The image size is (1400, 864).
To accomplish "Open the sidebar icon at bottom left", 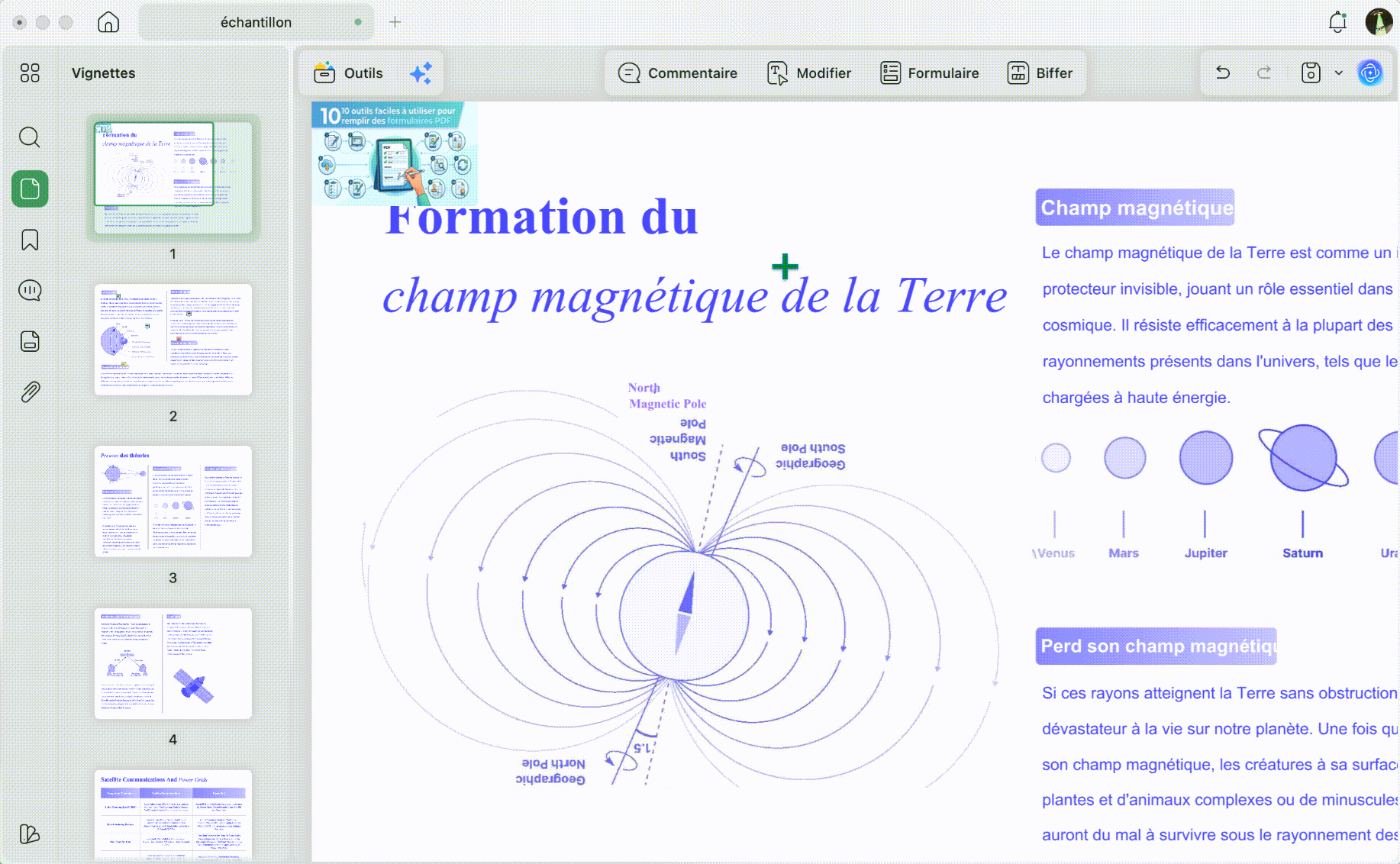I will (x=30, y=834).
